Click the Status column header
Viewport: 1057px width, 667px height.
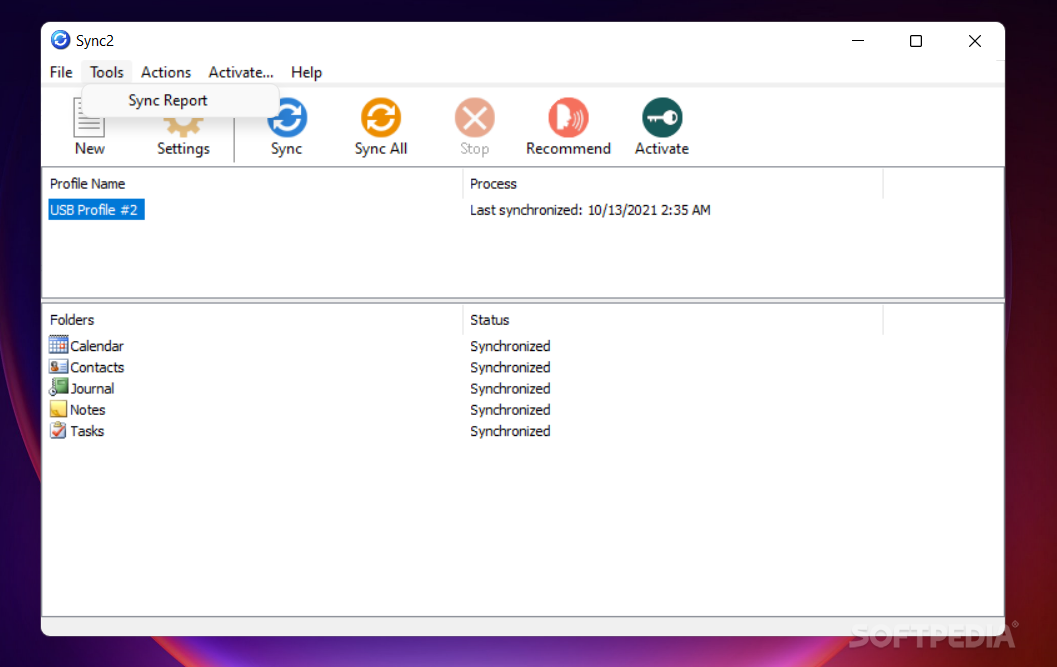pyautogui.click(x=489, y=320)
